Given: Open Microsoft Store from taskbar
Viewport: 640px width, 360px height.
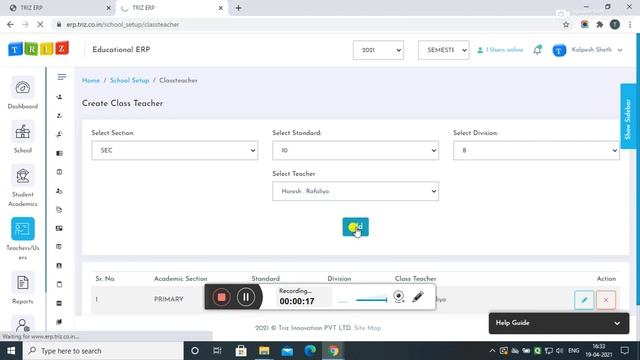Looking at the screenshot, I should (x=241, y=351).
